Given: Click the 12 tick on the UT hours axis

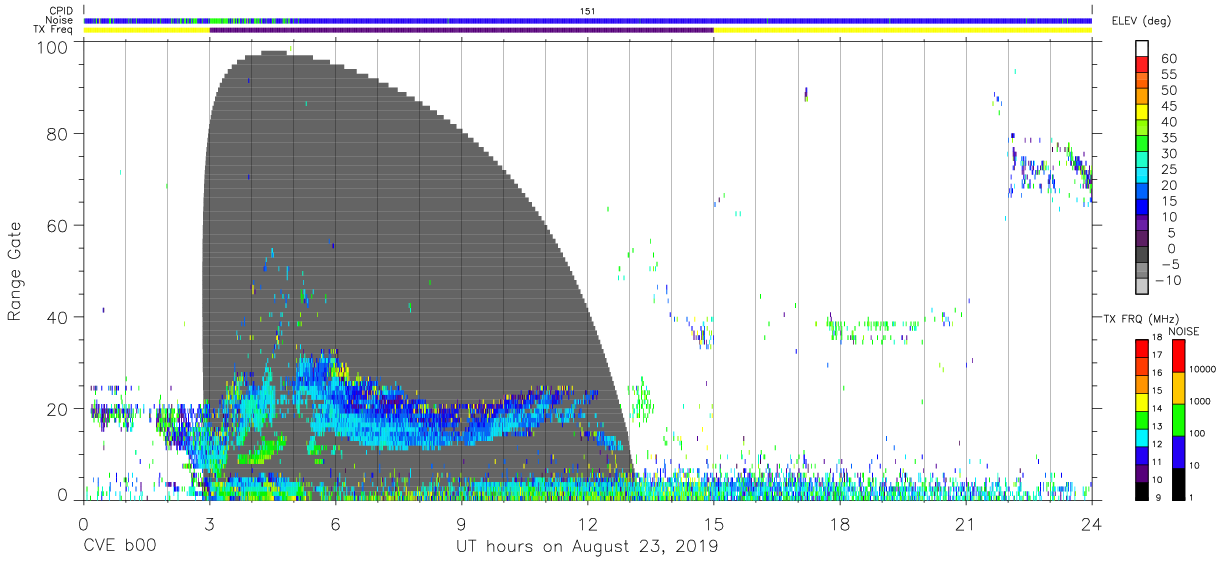Looking at the screenshot, I should [588, 524].
